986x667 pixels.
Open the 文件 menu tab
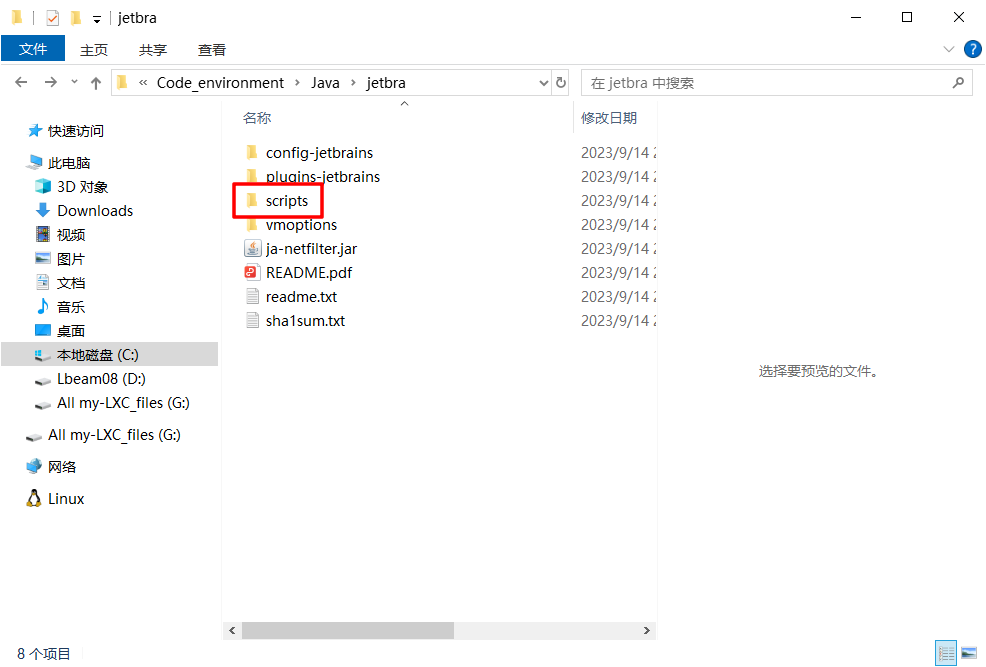pyautogui.click(x=33, y=49)
